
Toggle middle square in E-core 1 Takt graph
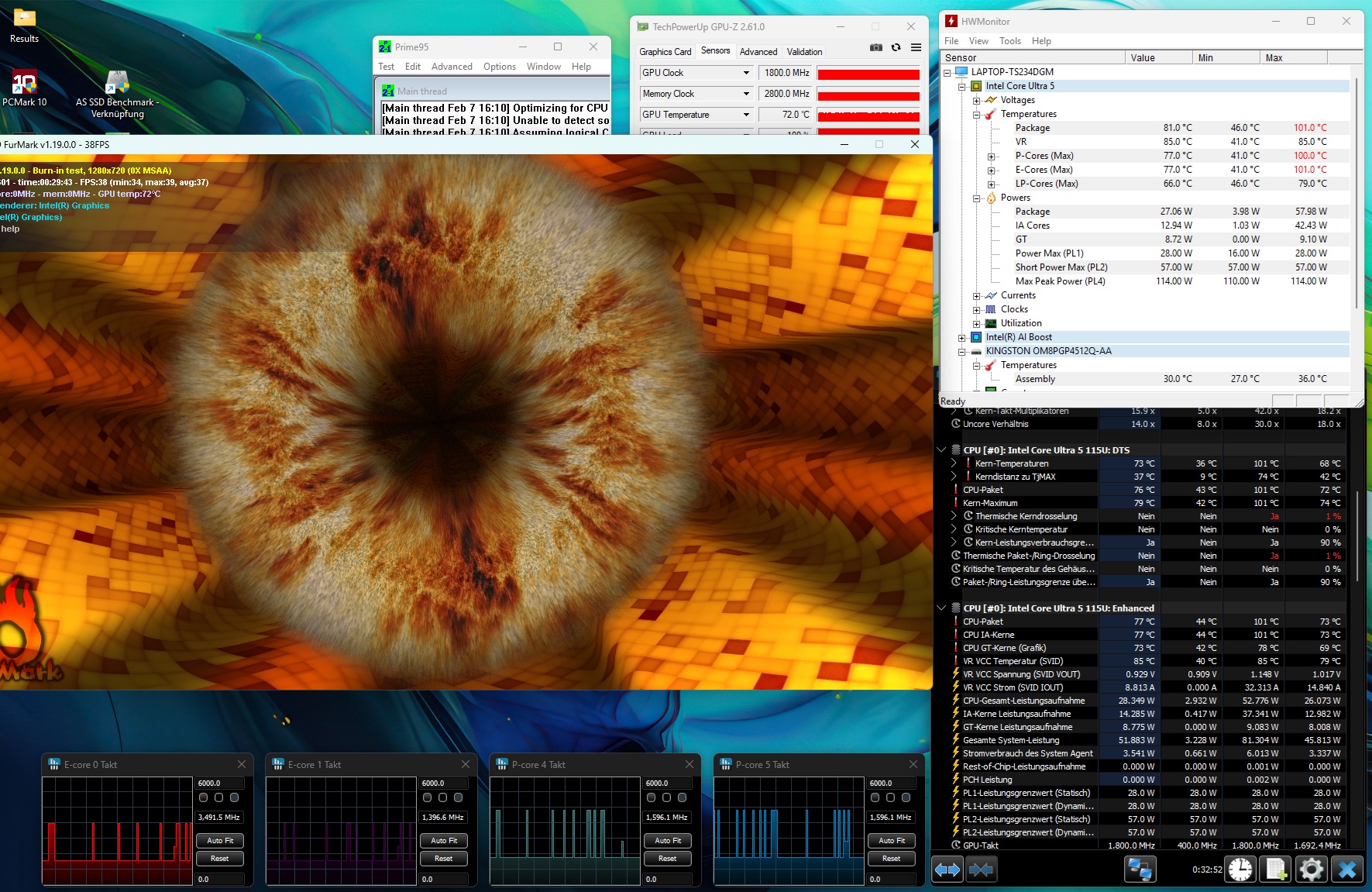tap(442, 797)
